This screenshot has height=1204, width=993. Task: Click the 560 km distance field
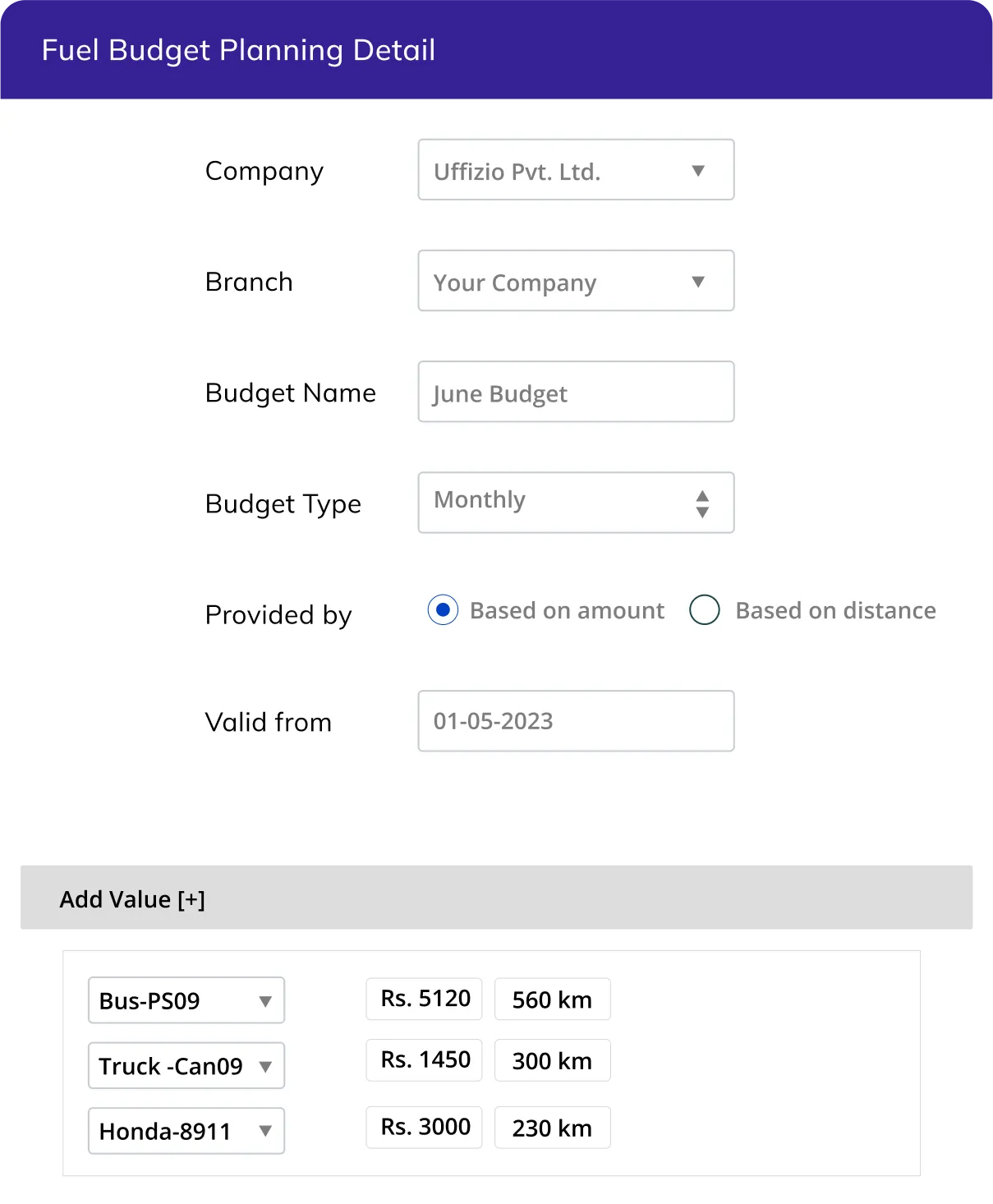point(552,1000)
